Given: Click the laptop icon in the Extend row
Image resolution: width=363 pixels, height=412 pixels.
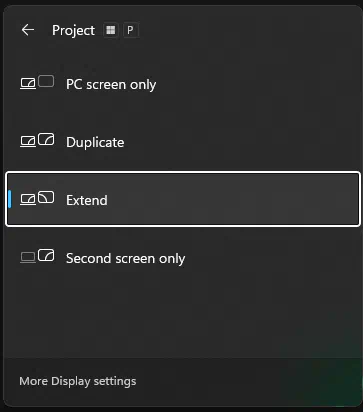Looking at the screenshot, I should tap(28, 200).
